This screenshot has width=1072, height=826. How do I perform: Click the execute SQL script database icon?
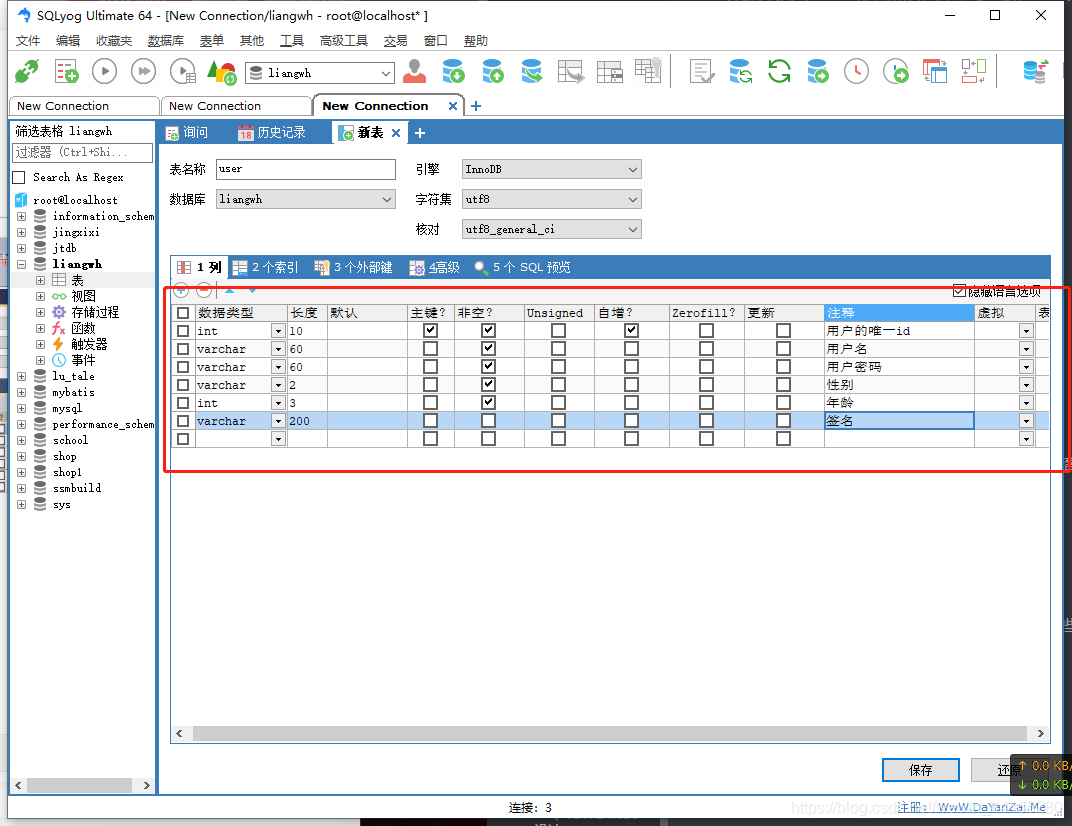(x=532, y=71)
